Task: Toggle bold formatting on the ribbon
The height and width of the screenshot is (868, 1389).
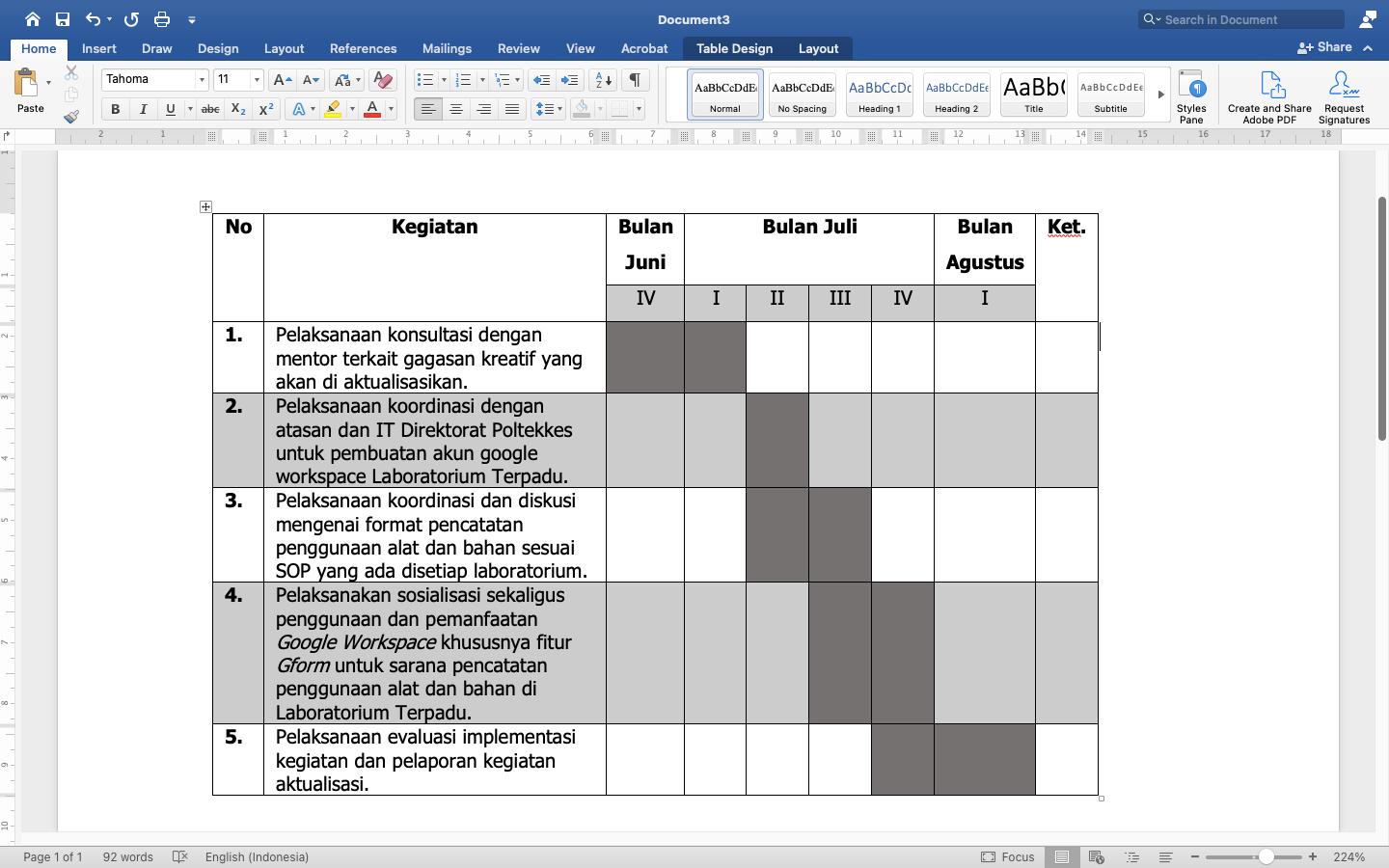Action: [x=115, y=109]
